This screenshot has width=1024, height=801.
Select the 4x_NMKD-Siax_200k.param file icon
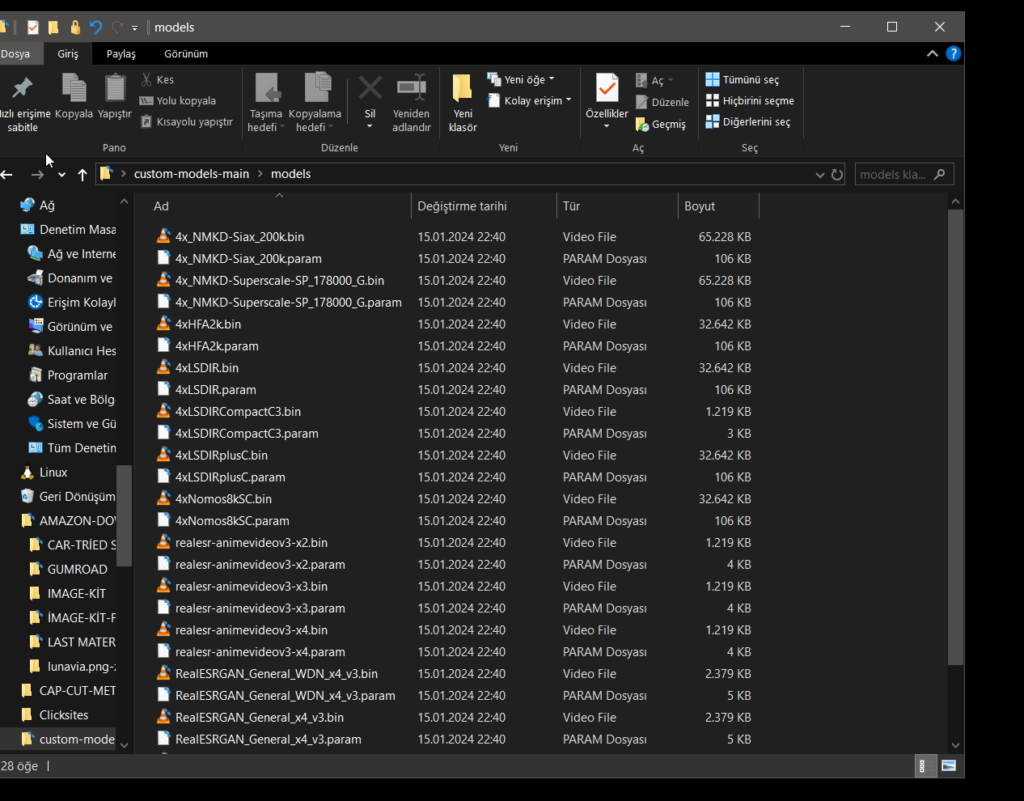tap(163, 258)
